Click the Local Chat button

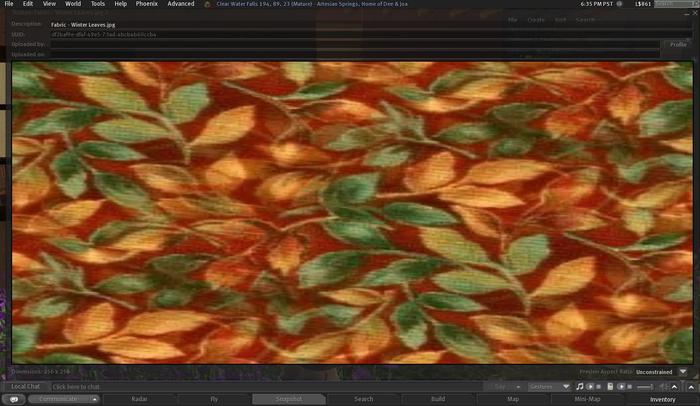25,386
